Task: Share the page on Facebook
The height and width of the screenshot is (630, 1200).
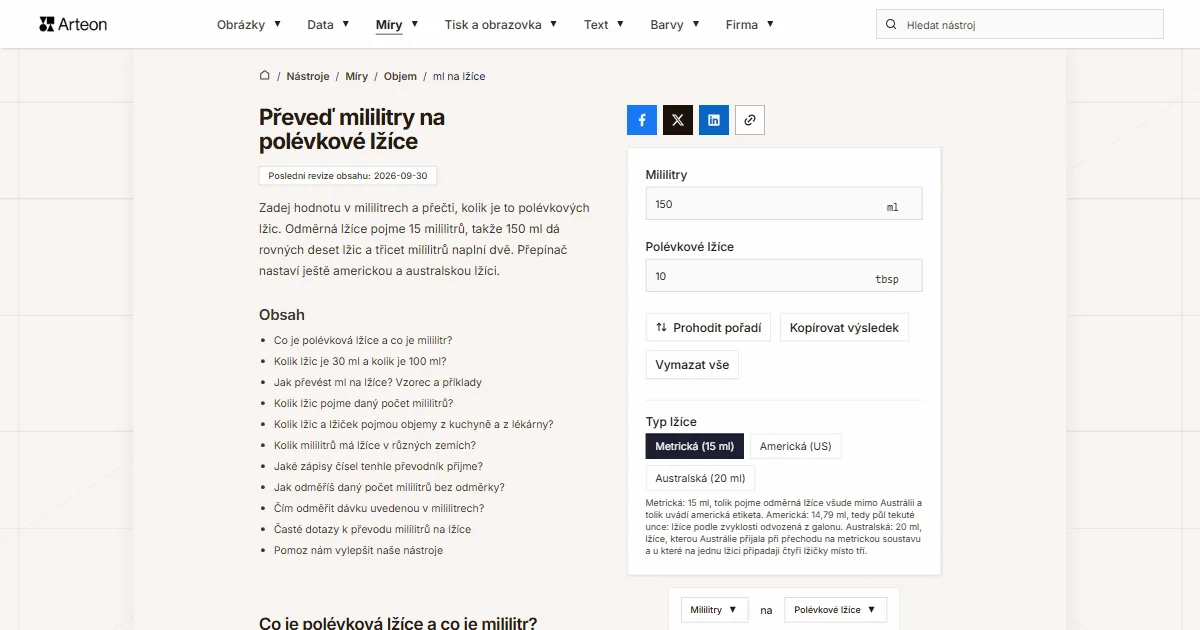Action: (642, 120)
